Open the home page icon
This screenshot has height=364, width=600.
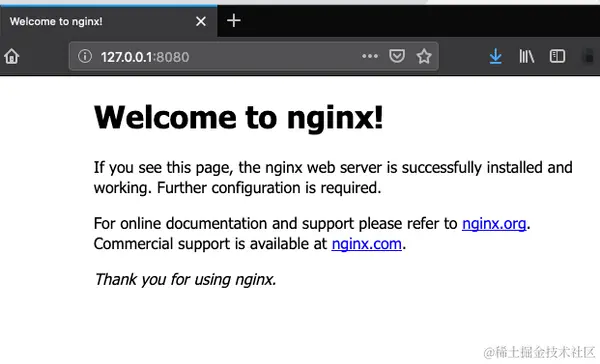tap(12, 57)
